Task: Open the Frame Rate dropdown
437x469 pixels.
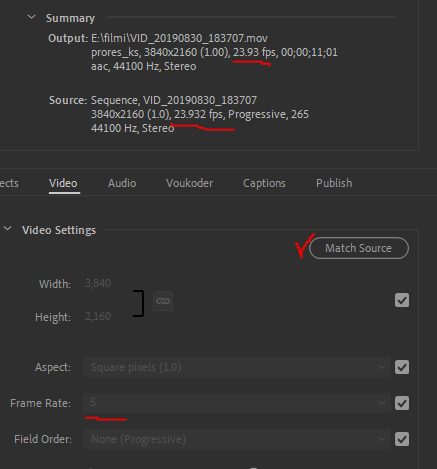Action: point(237,403)
